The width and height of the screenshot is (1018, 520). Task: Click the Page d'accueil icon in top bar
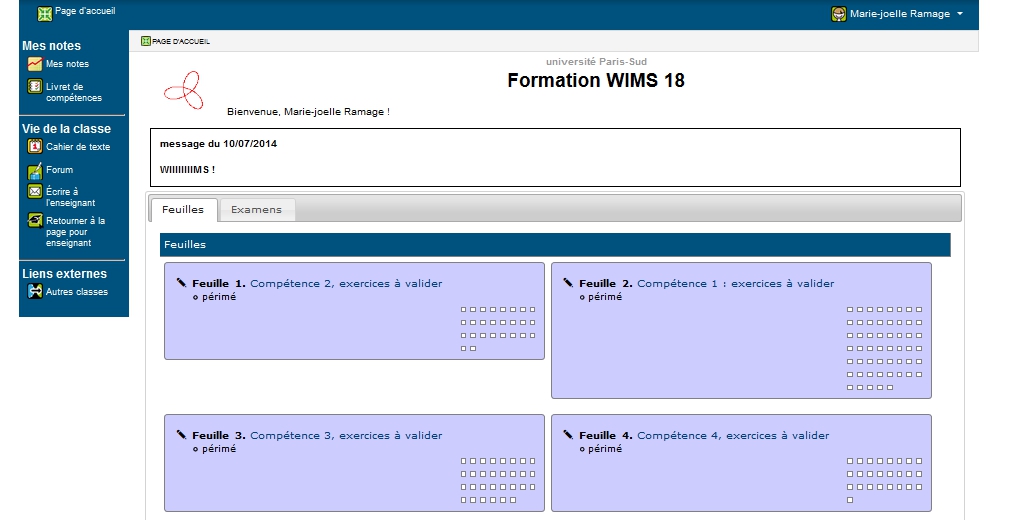pyautogui.click(x=44, y=14)
